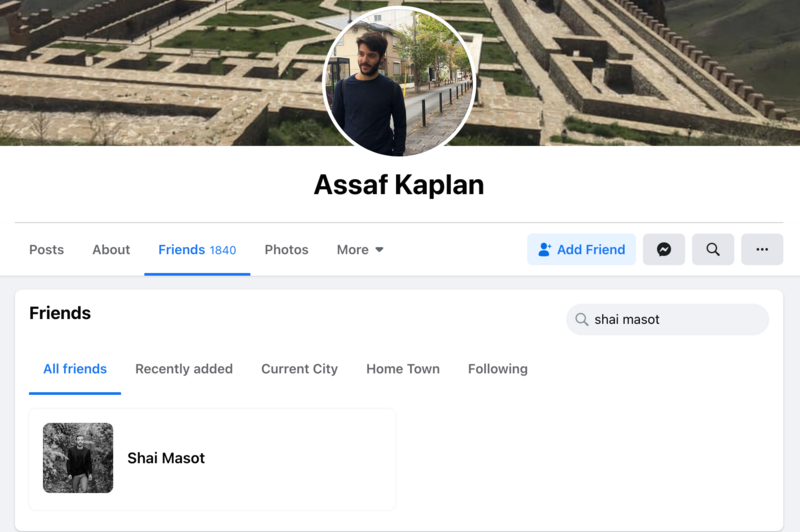Expand the More dropdown menu
This screenshot has height=532, width=800.
coord(360,250)
